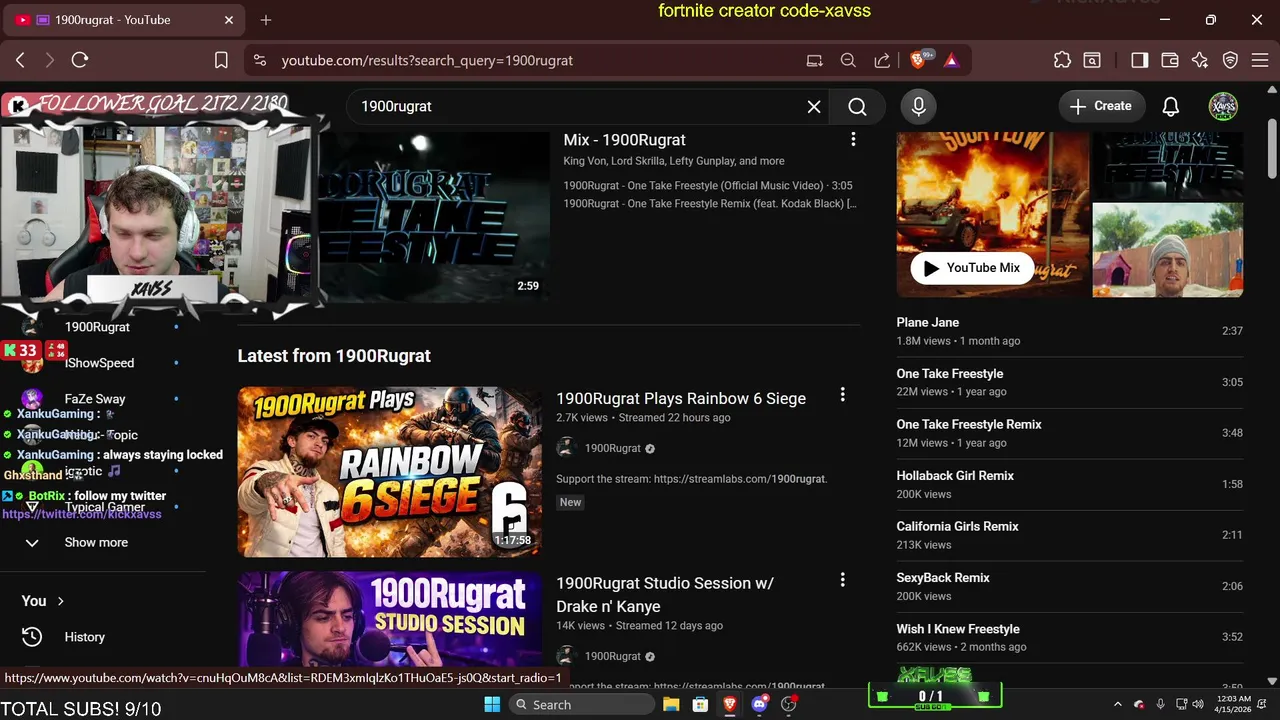Open the tab search icon in the toolbar
This screenshot has width=1280, height=720.
click(1092, 60)
